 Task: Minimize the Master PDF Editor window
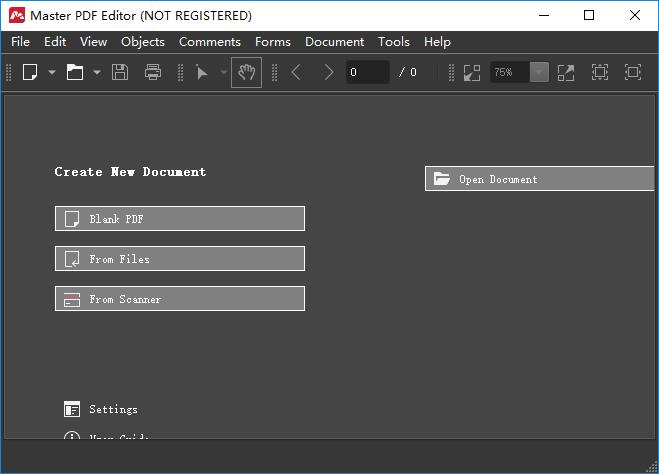coord(544,16)
